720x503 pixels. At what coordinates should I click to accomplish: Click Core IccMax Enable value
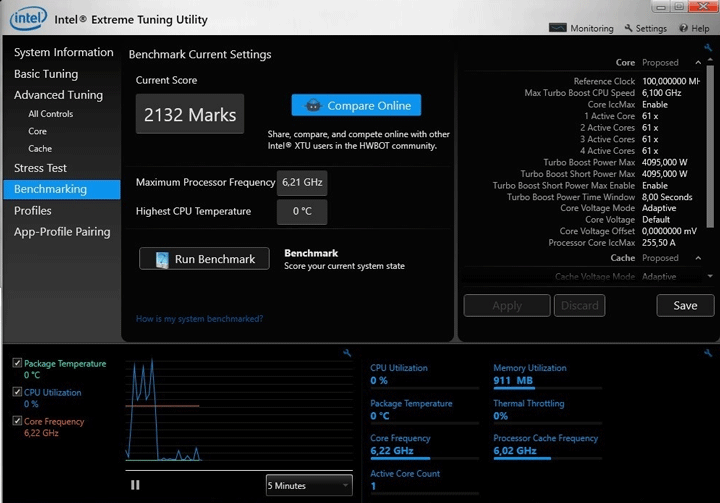click(x=655, y=105)
